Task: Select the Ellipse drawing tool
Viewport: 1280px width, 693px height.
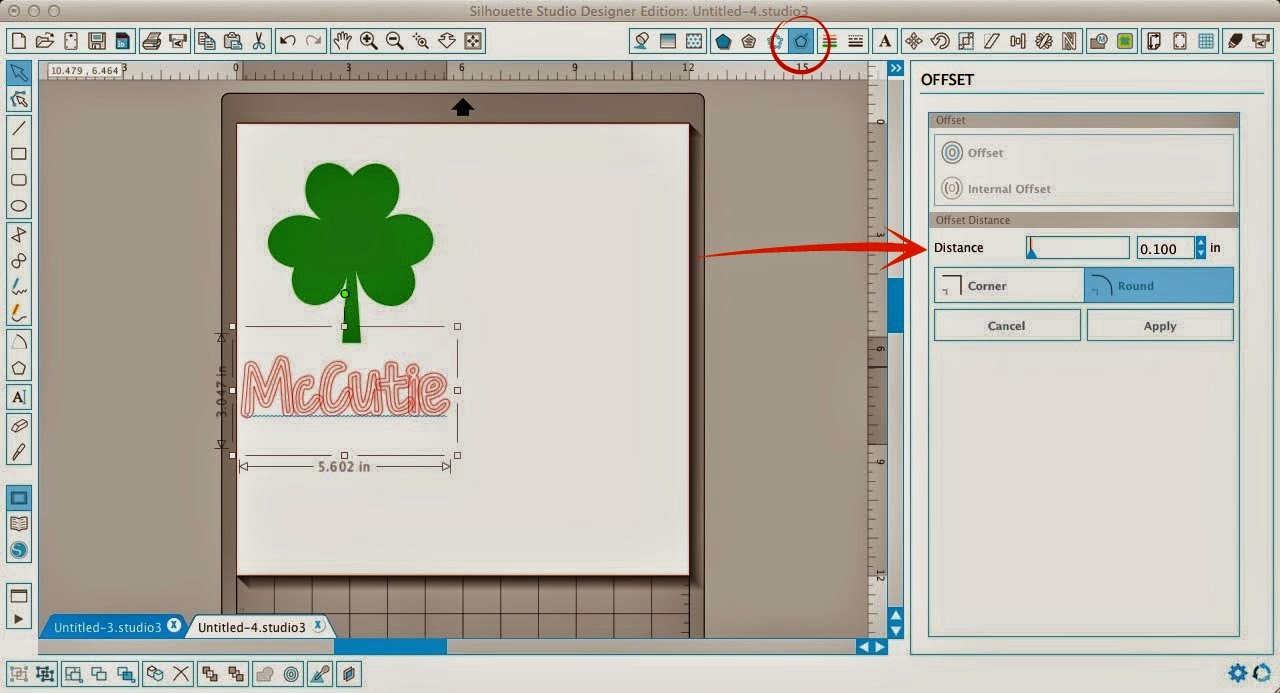Action: (18, 204)
